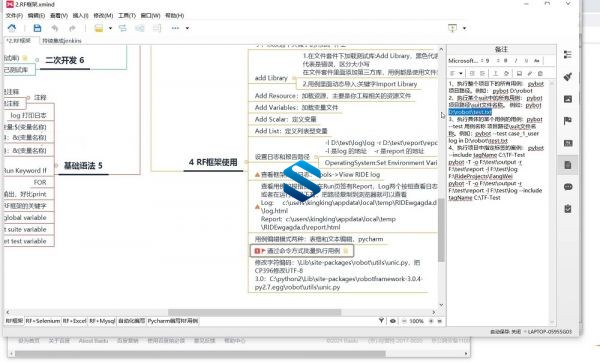
Task: Open the Format paintbrush sidebar icon
Action: coord(568,77)
